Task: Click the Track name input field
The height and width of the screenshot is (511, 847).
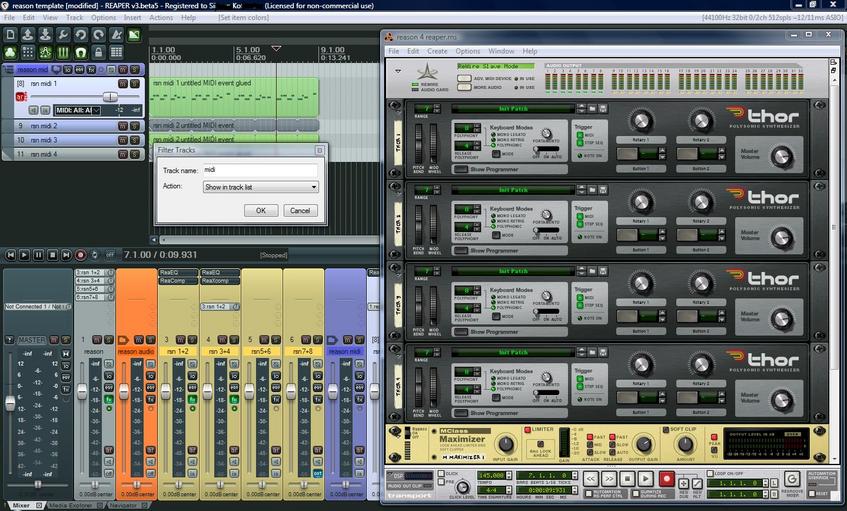Action: [260, 171]
